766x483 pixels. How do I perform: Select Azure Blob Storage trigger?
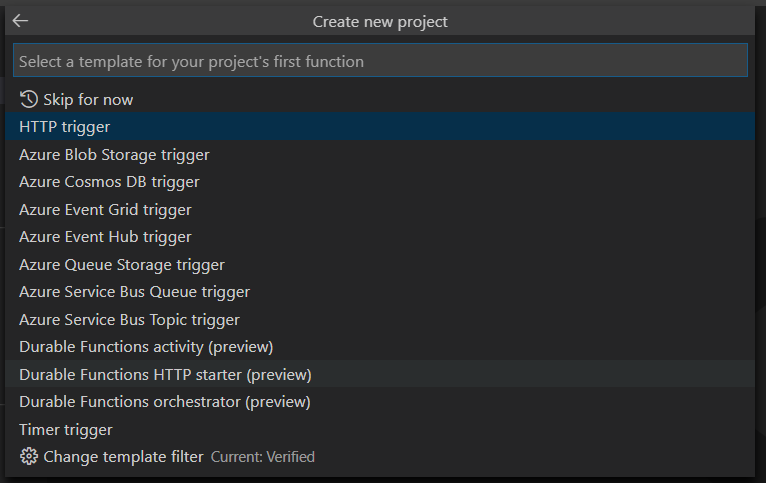[114, 155]
